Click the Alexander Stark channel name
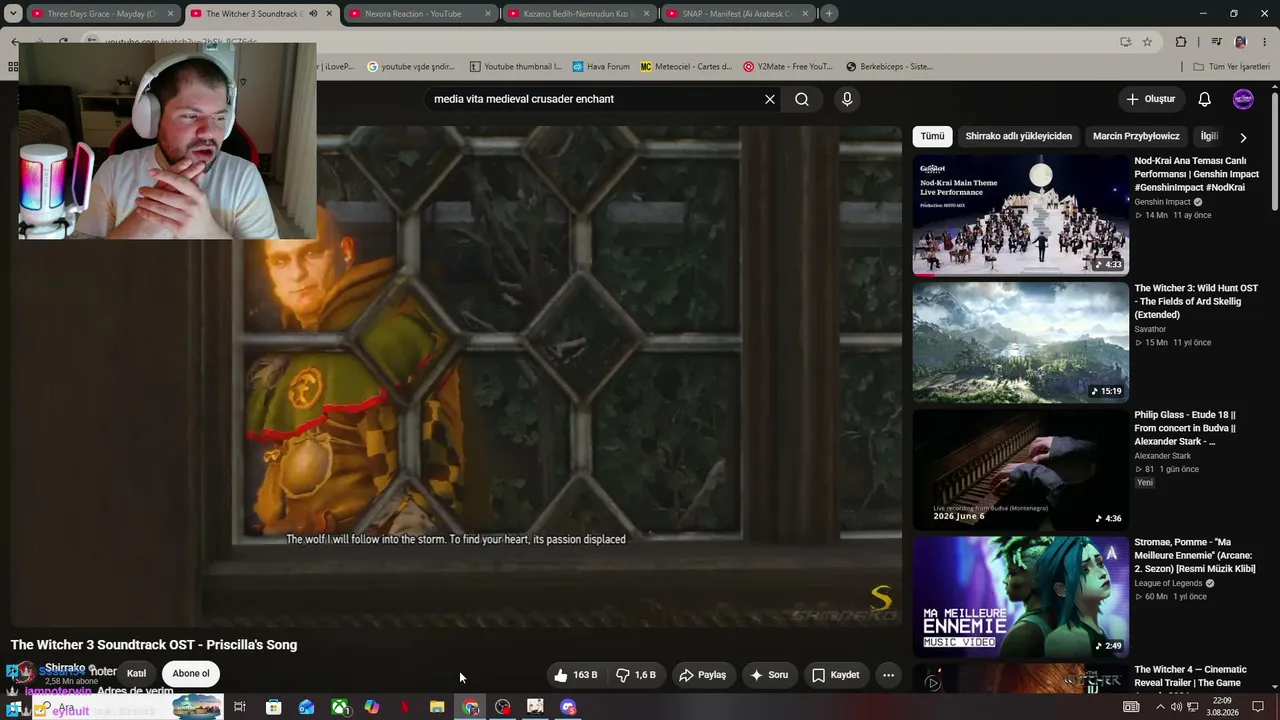The image size is (1280, 720). pos(1162,456)
